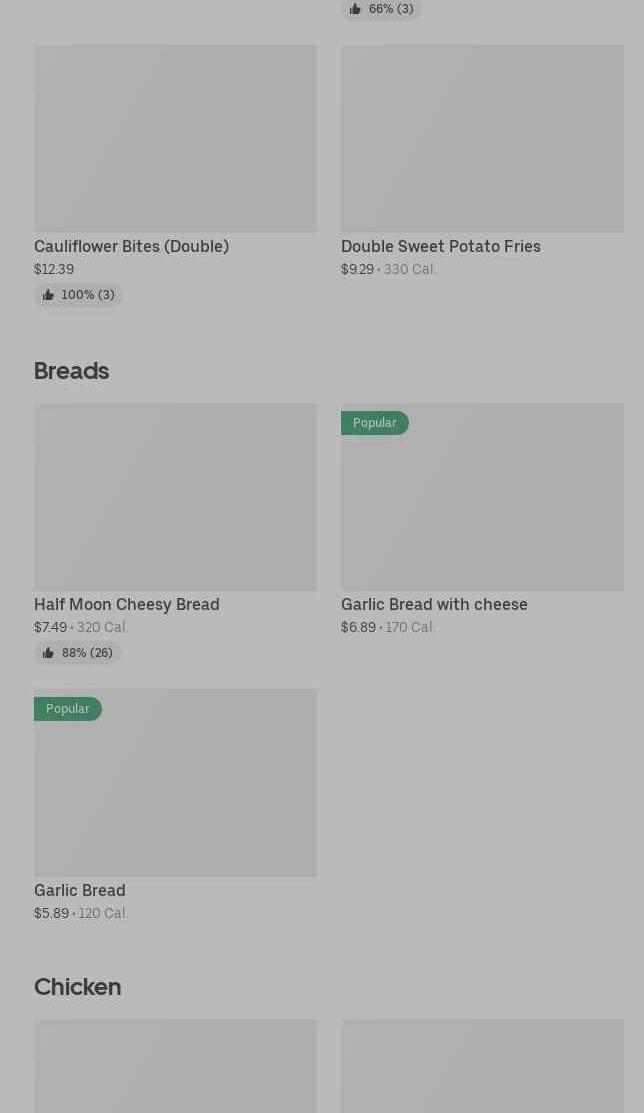
Task: Click the $12.39 price under Cauliflower Bites
Action: pos(54,269)
